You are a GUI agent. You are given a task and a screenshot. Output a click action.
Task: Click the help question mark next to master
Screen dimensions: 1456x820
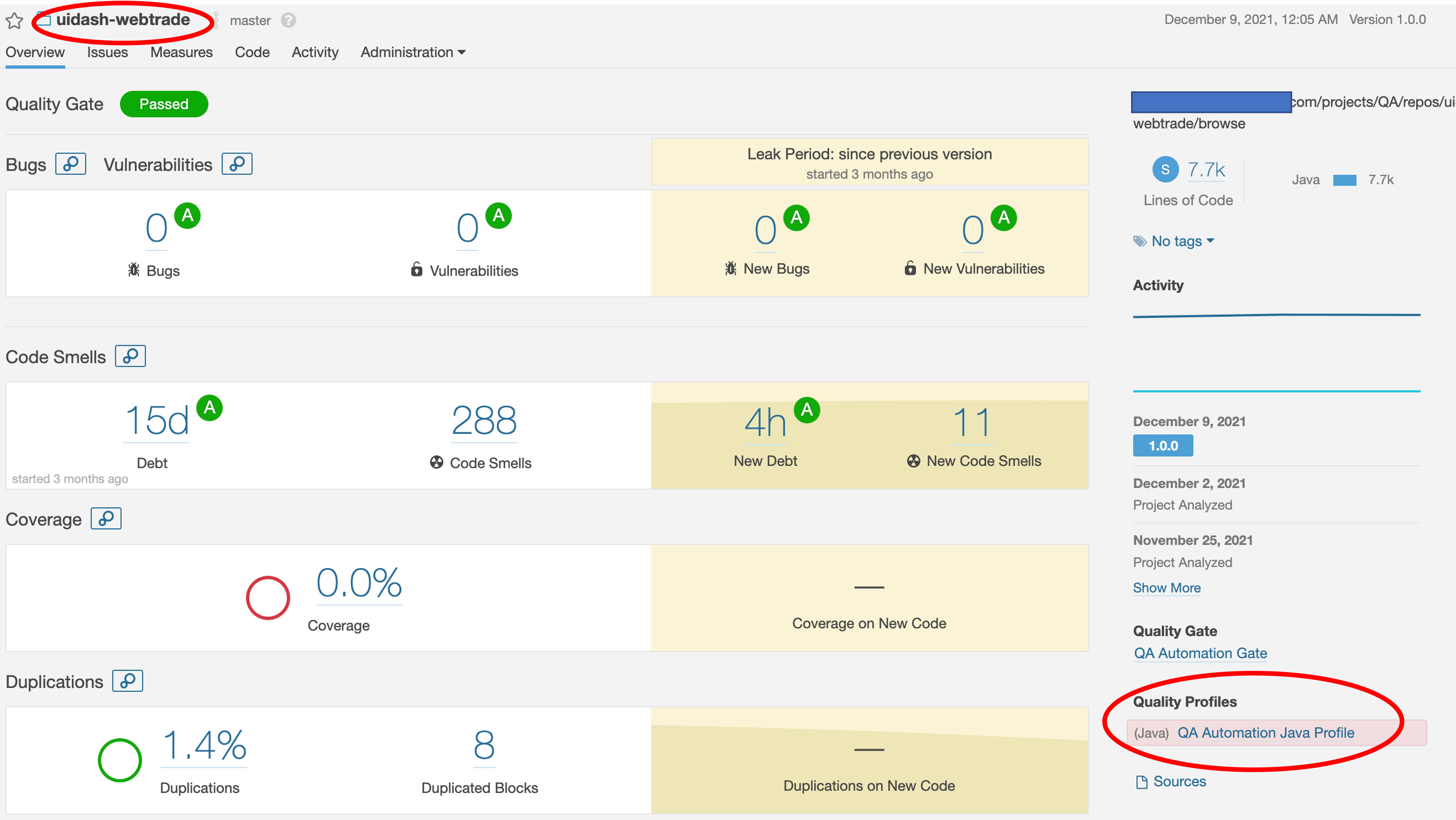pyautogui.click(x=288, y=21)
